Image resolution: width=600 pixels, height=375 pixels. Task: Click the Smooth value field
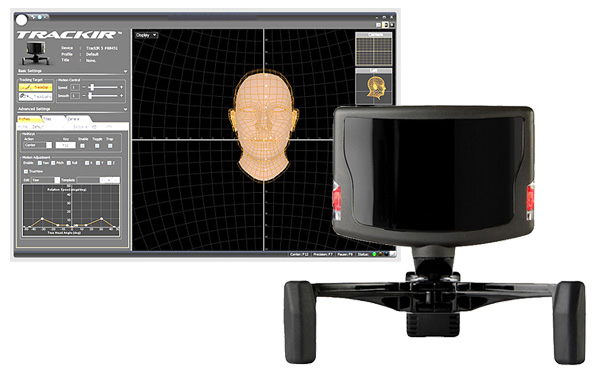point(75,96)
